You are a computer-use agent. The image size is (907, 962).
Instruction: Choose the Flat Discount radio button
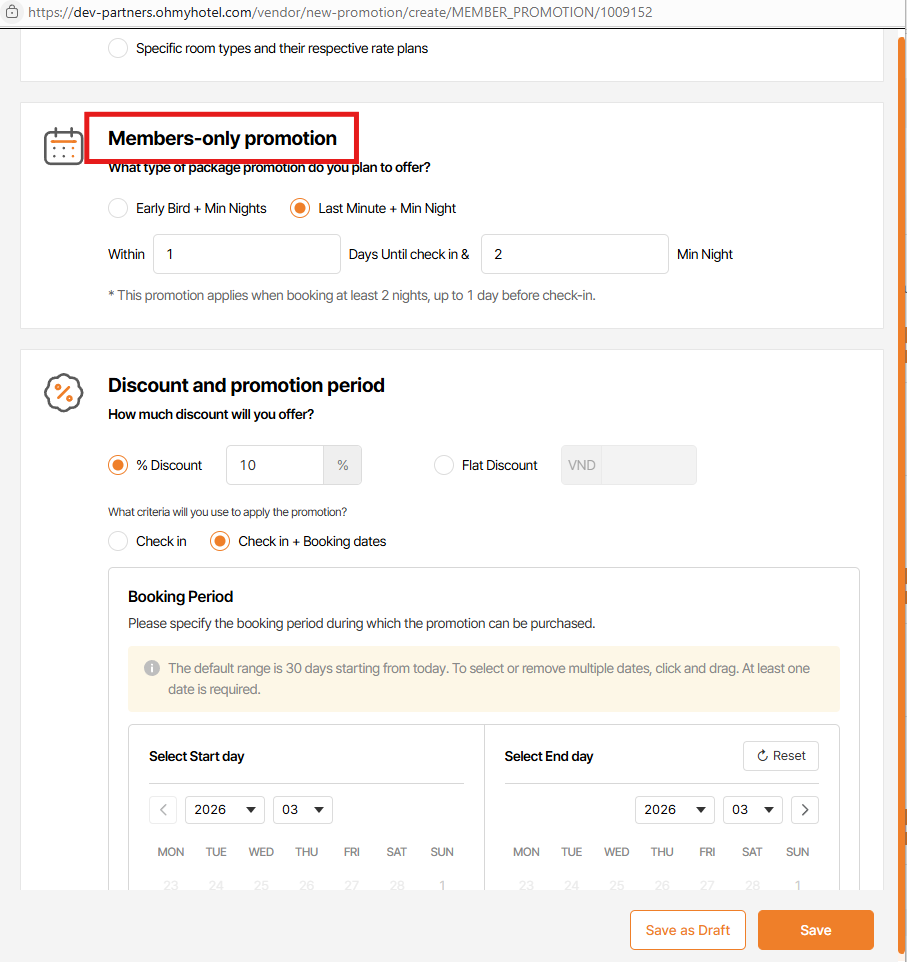coord(444,465)
